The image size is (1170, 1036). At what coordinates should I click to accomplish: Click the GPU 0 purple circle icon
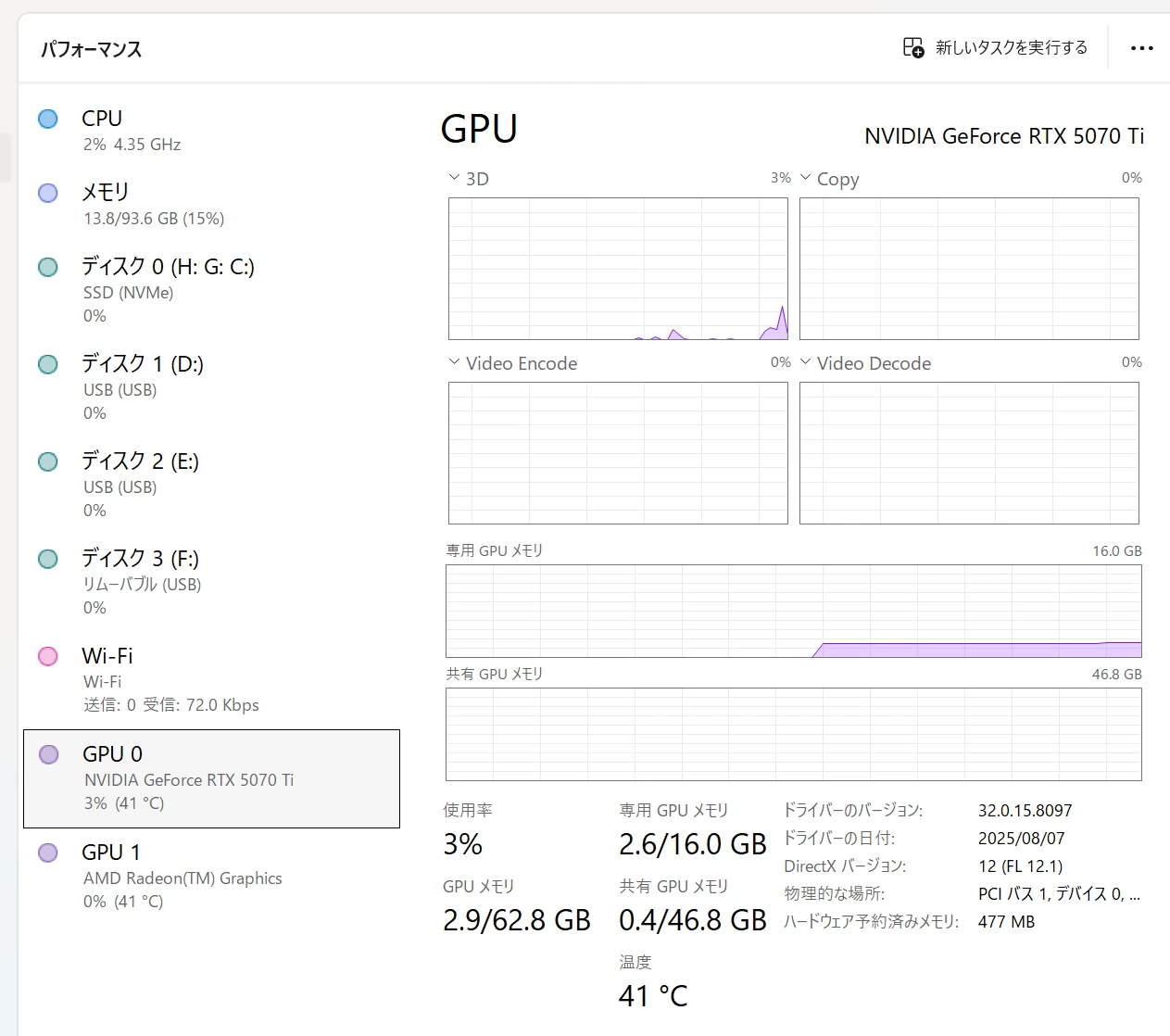click(x=49, y=754)
